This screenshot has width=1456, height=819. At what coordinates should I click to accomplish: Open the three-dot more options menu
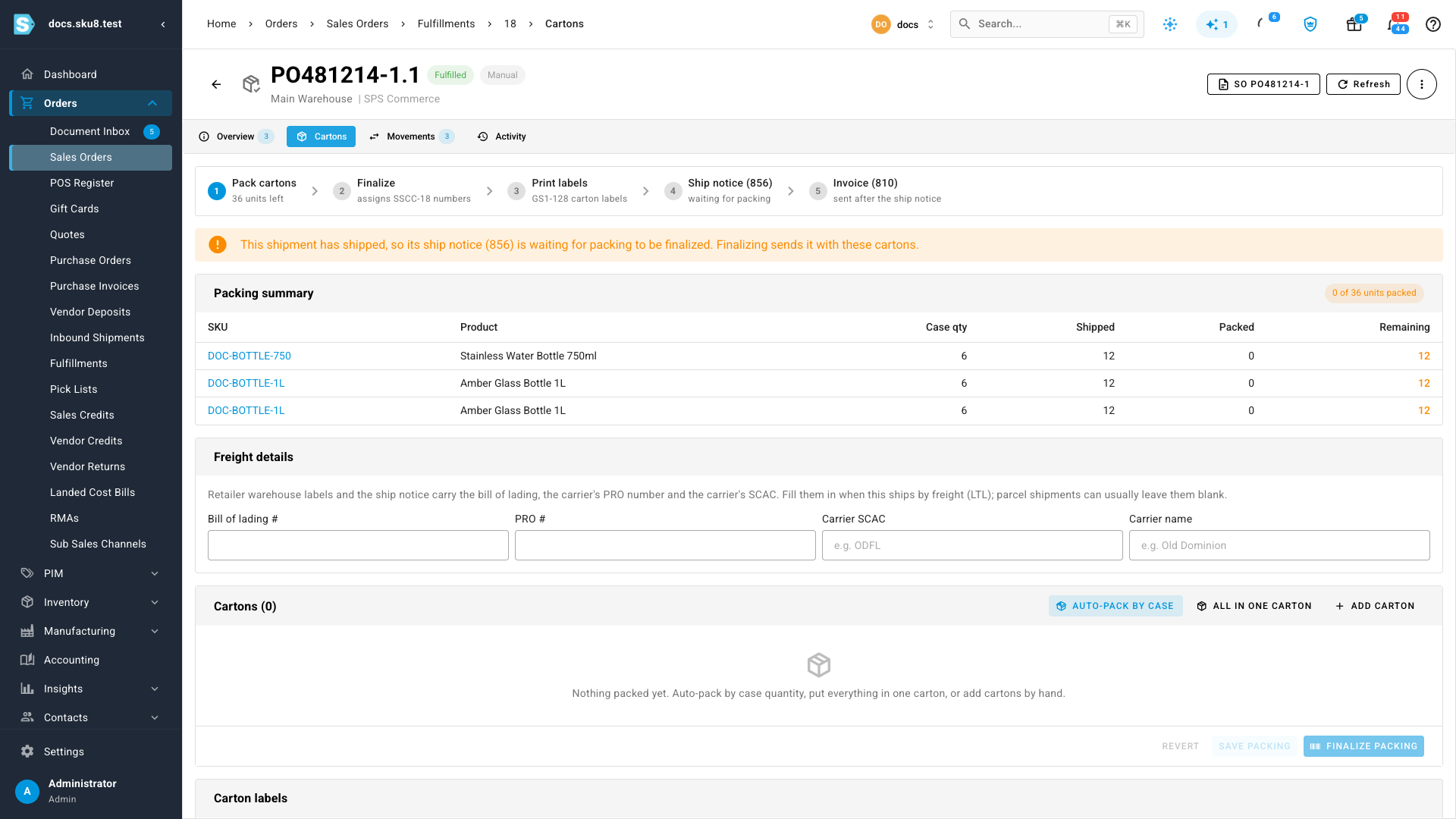coord(1421,84)
